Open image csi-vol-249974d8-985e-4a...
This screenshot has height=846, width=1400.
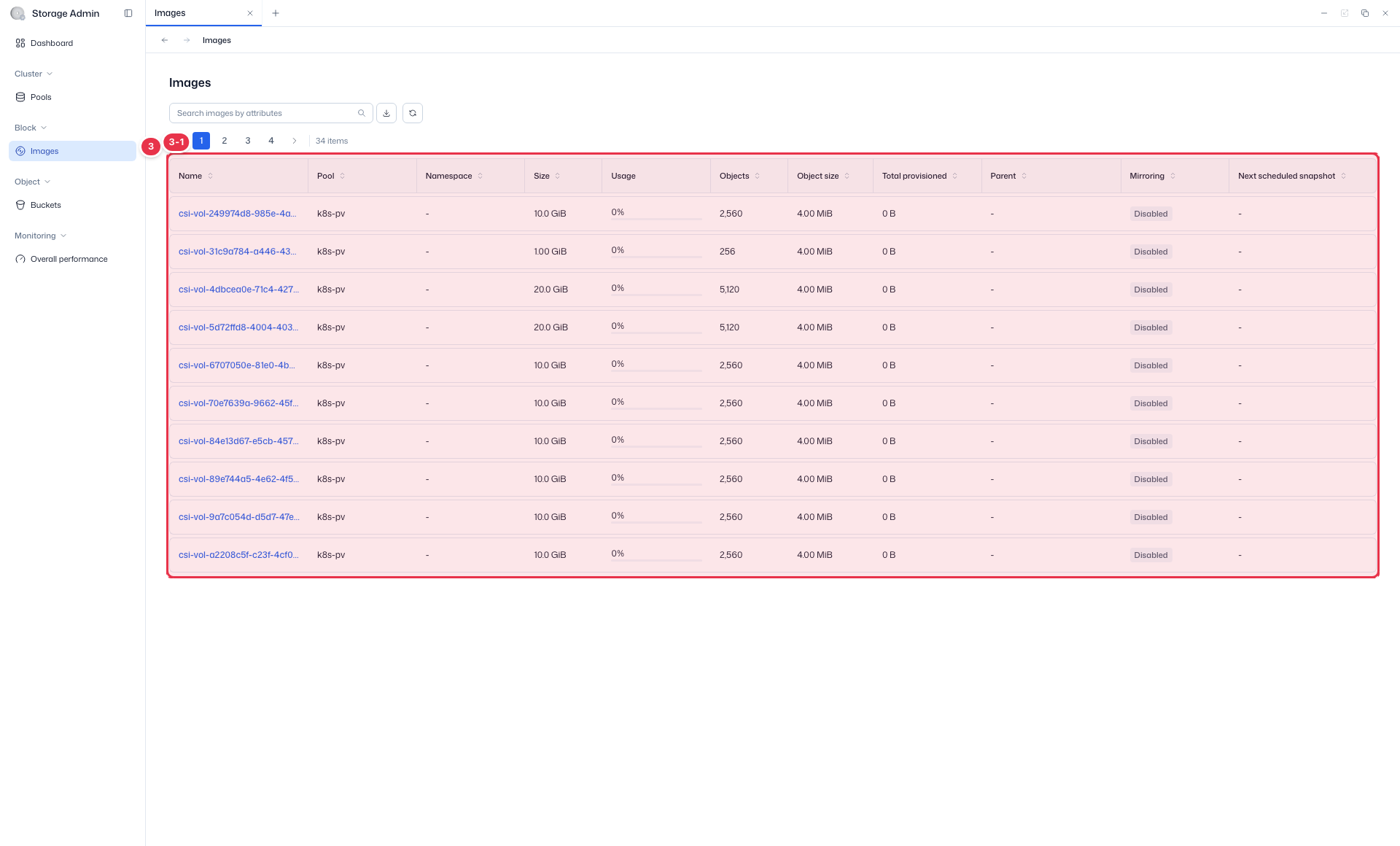click(x=238, y=214)
